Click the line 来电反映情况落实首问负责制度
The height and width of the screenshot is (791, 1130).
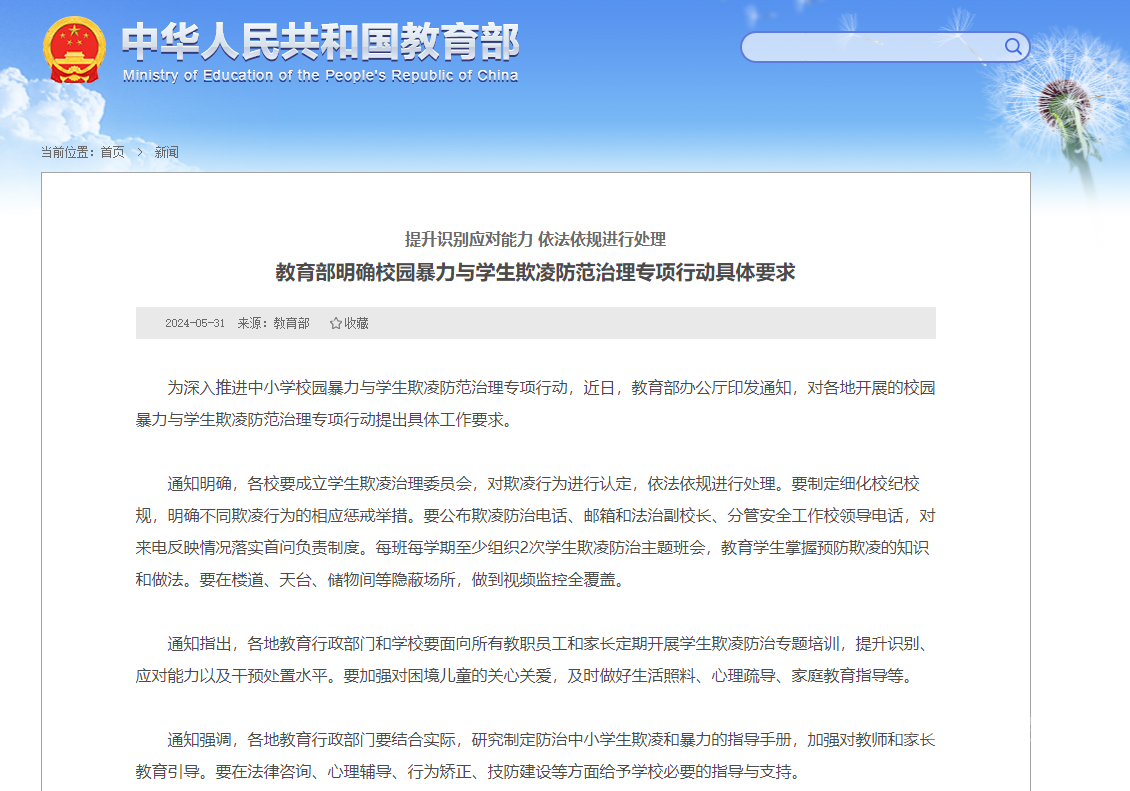pyautogui.click(x=533, y=548)
